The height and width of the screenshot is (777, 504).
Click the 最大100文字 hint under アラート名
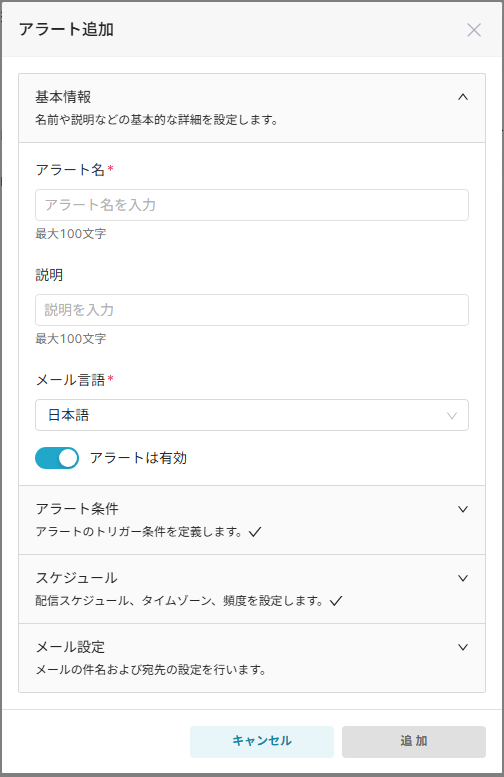pyautogui.click(x=71, y=234)
